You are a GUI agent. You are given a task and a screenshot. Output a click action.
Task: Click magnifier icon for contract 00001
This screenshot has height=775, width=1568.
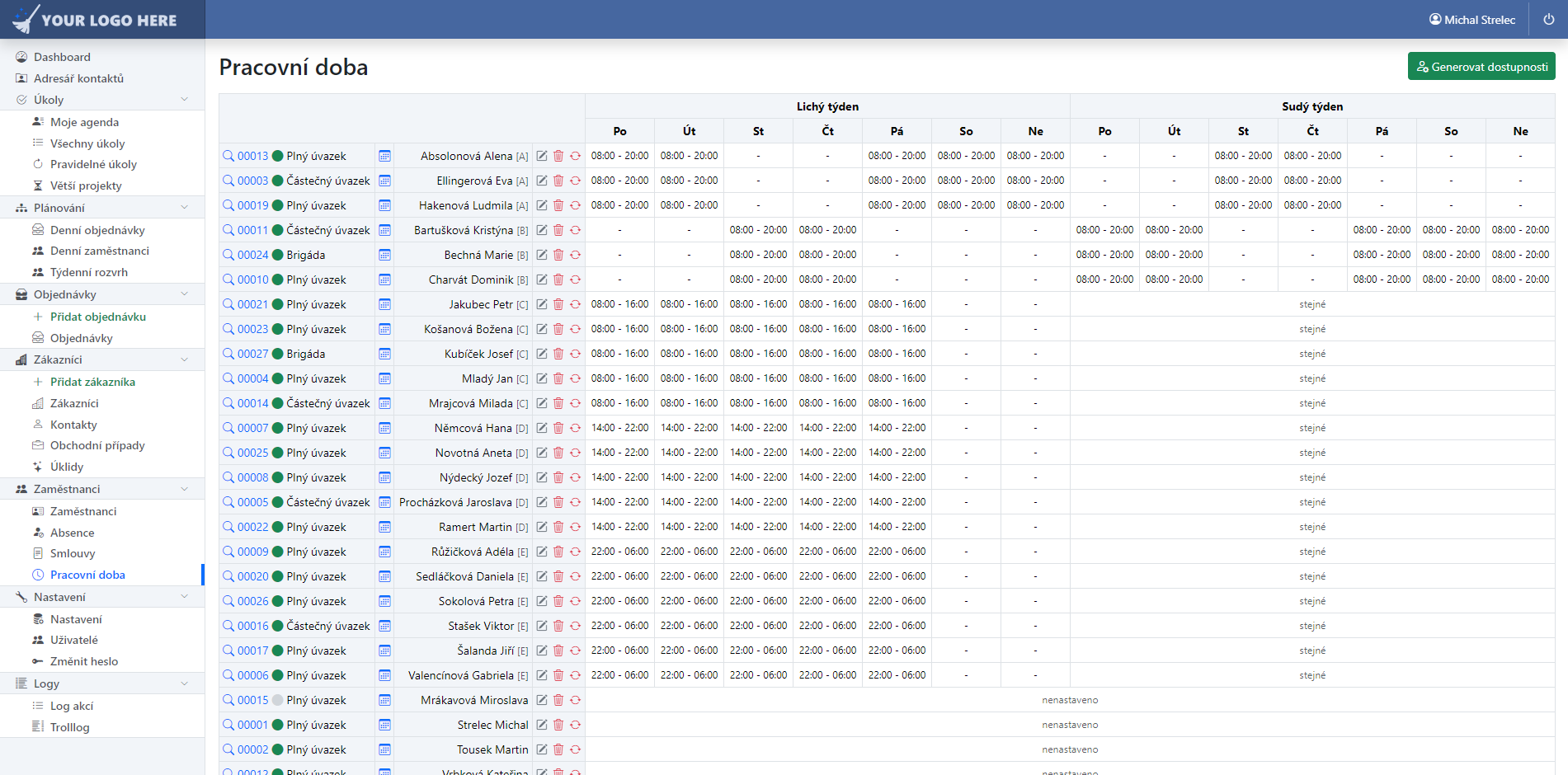[228, 725]
